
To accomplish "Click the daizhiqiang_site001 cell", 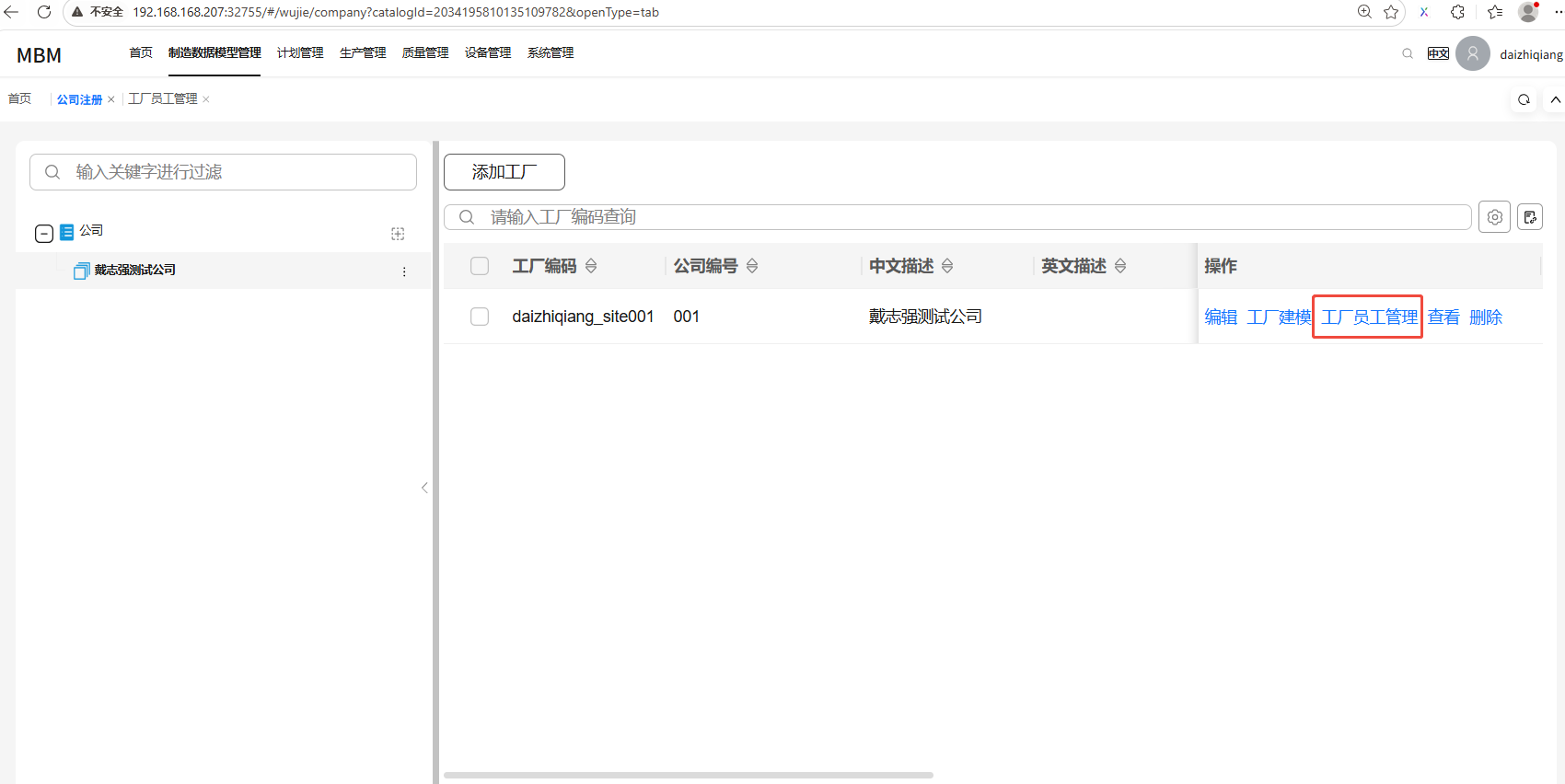I will coord(583,317).
